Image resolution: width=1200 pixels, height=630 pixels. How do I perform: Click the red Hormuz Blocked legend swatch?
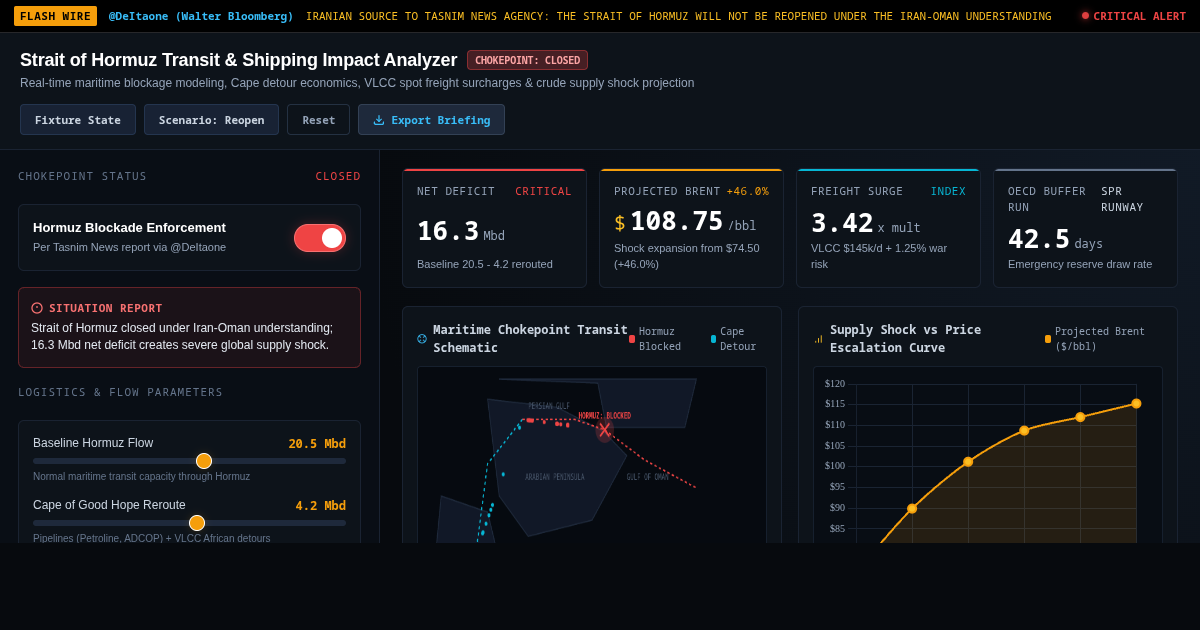pos(632,339)
